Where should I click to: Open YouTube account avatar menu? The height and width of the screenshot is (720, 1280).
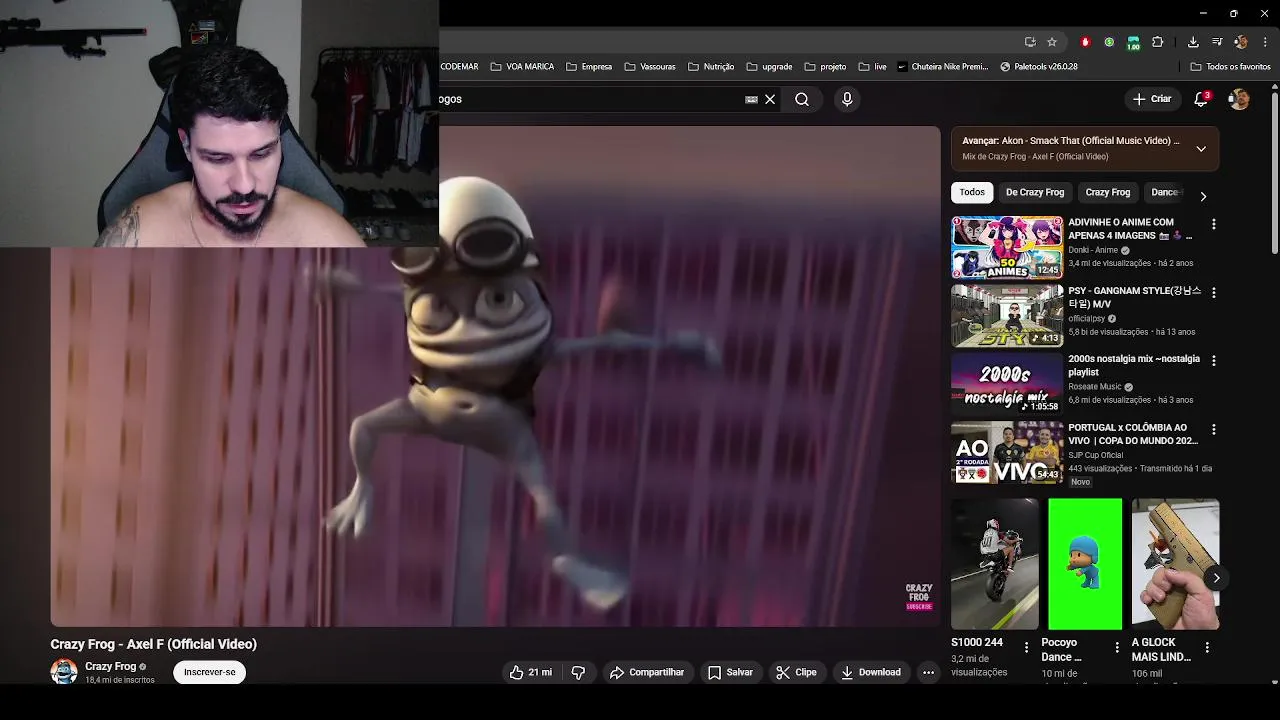1239,99
